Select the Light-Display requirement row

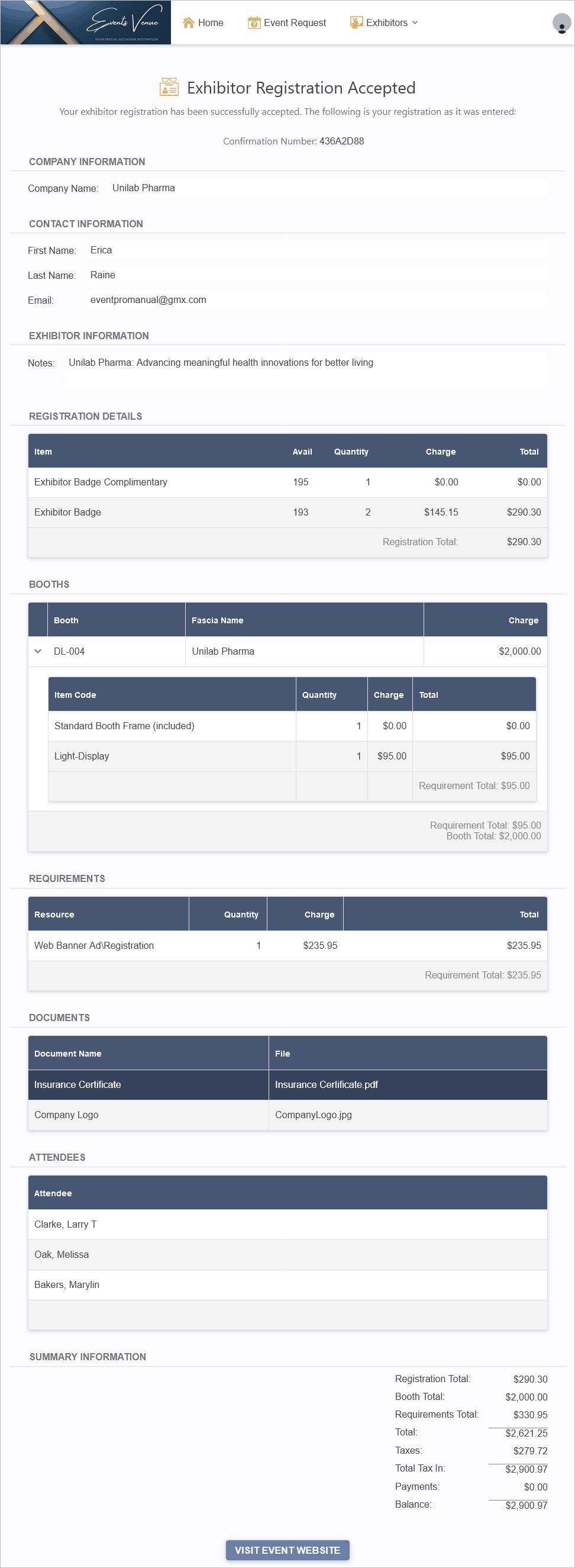[x=292, y=756]
